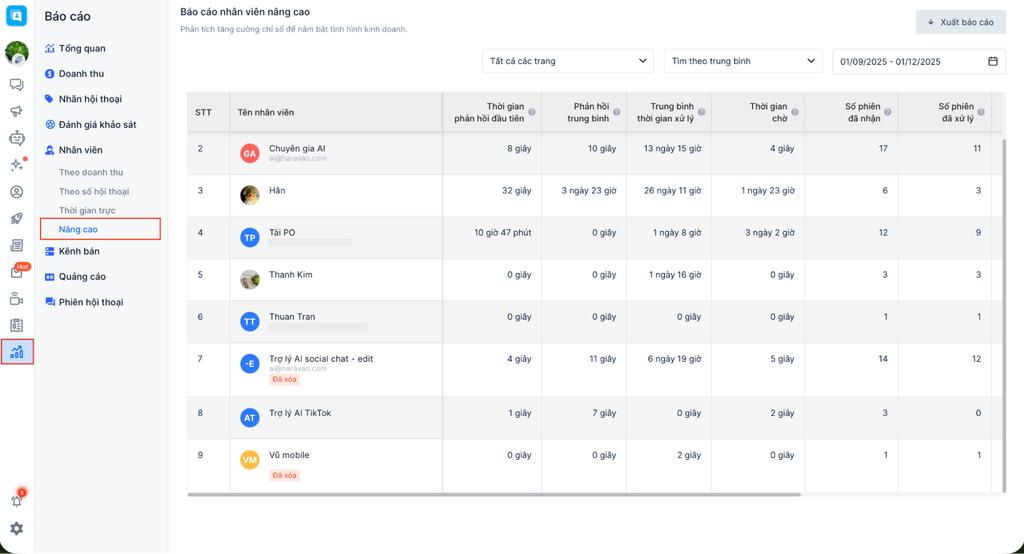Click info icon beside Thời gian phản hồi đầu tiên

click(x=532, y=112)
